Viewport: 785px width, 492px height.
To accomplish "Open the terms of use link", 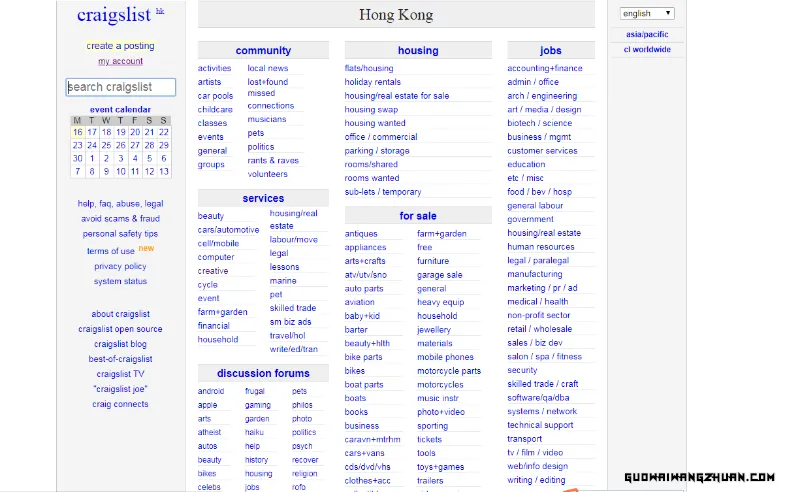I will click(111, 251).
